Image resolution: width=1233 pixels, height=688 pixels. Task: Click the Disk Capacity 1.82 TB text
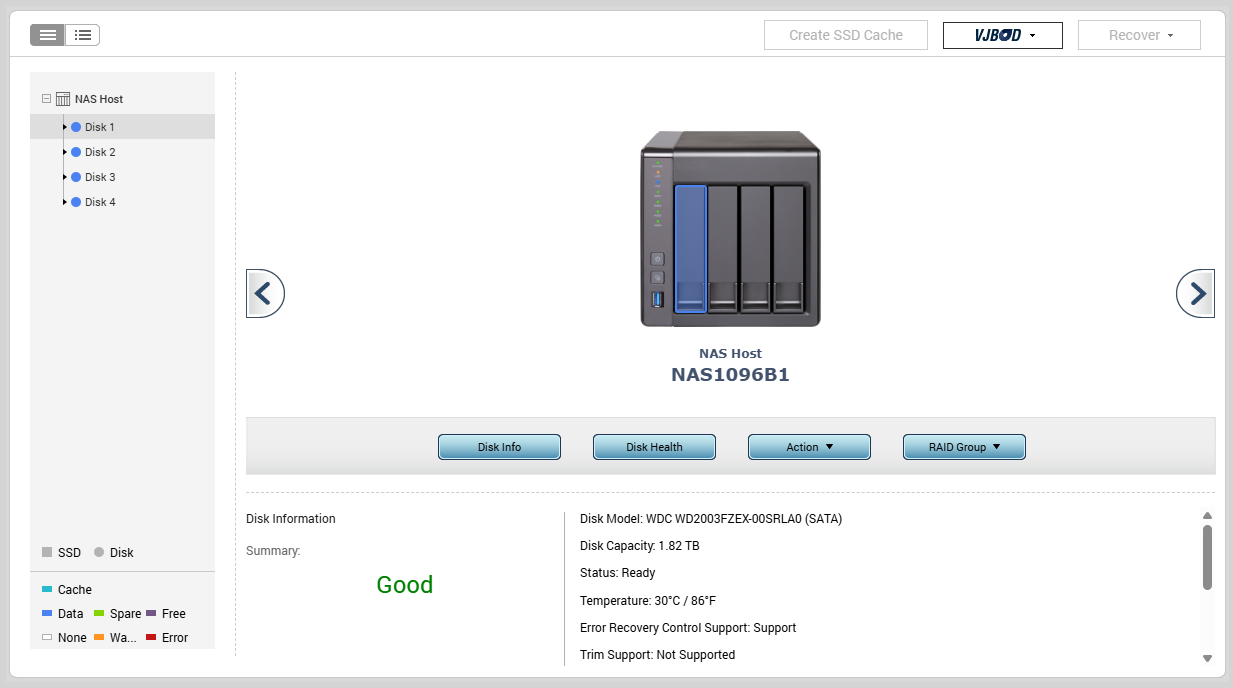click(x=640, y=546)
